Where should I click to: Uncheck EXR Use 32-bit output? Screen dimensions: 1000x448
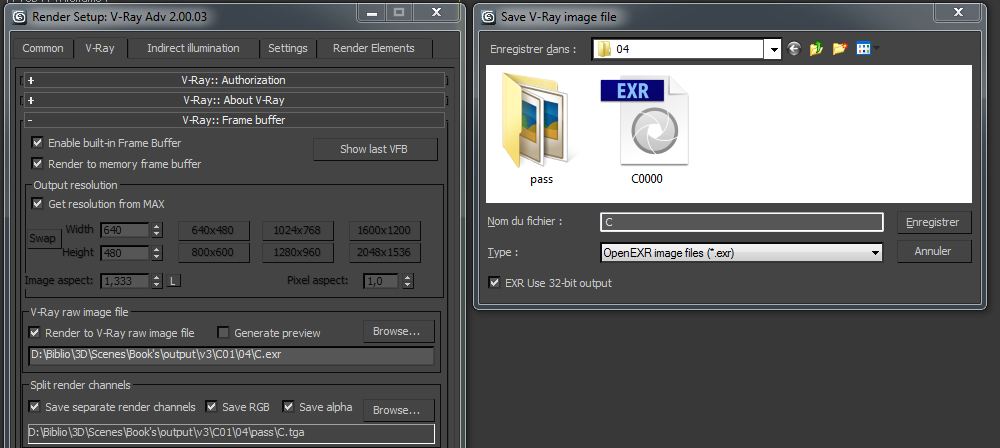pos(494,283)
